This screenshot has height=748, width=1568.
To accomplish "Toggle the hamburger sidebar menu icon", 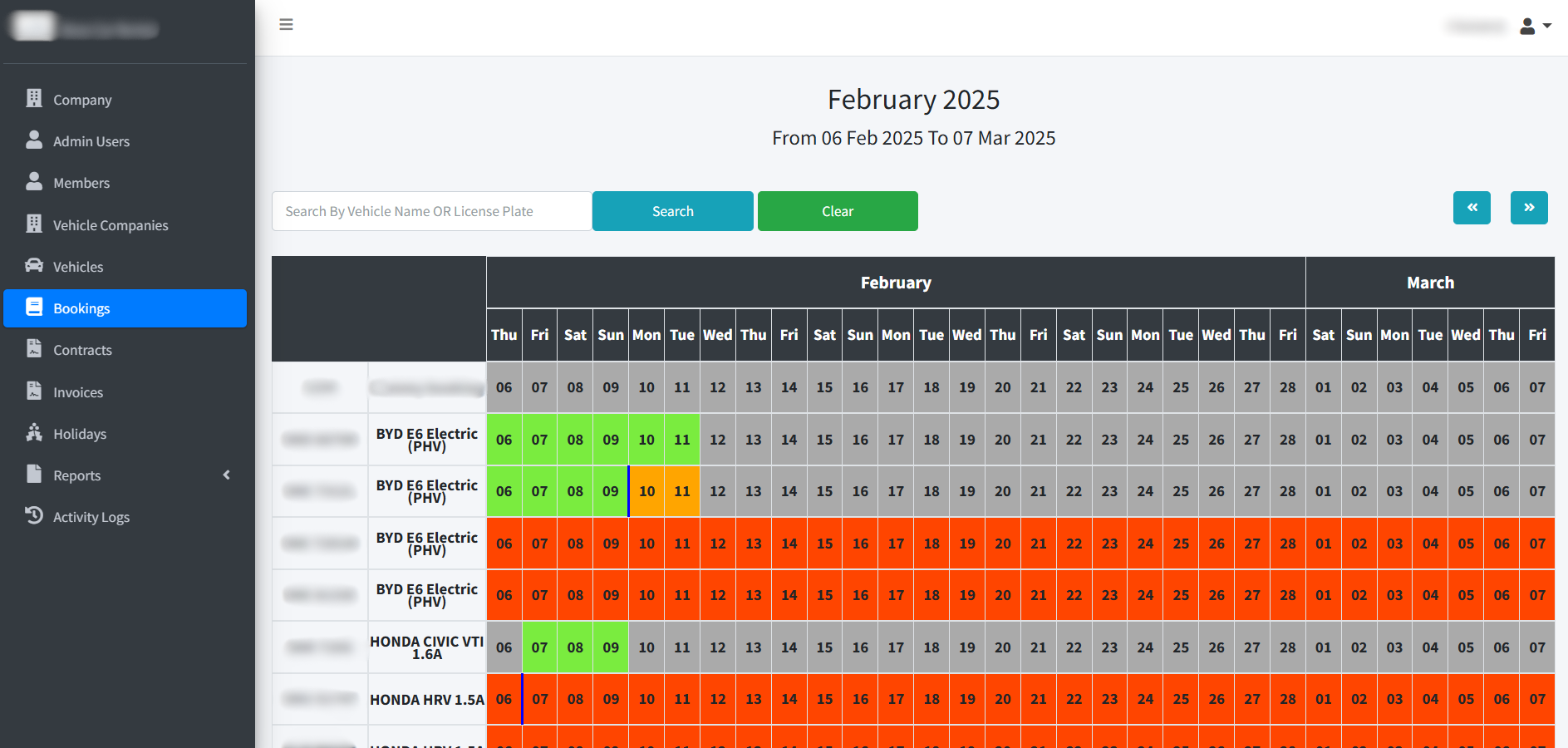I will (x=286, y=25).
